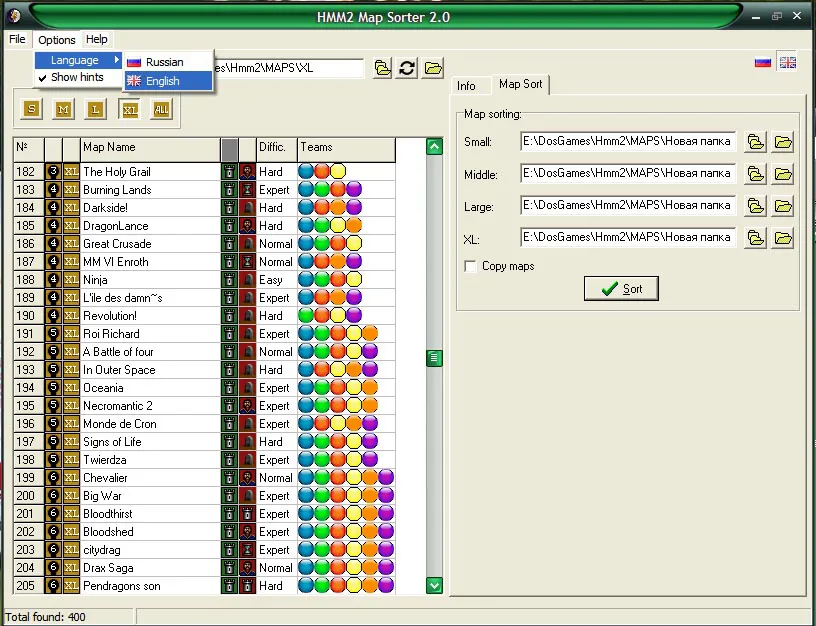The width and height of the screenshot is (816, 626).
Task: Enable the Copy maps checkbox
Action: (470, 266)
